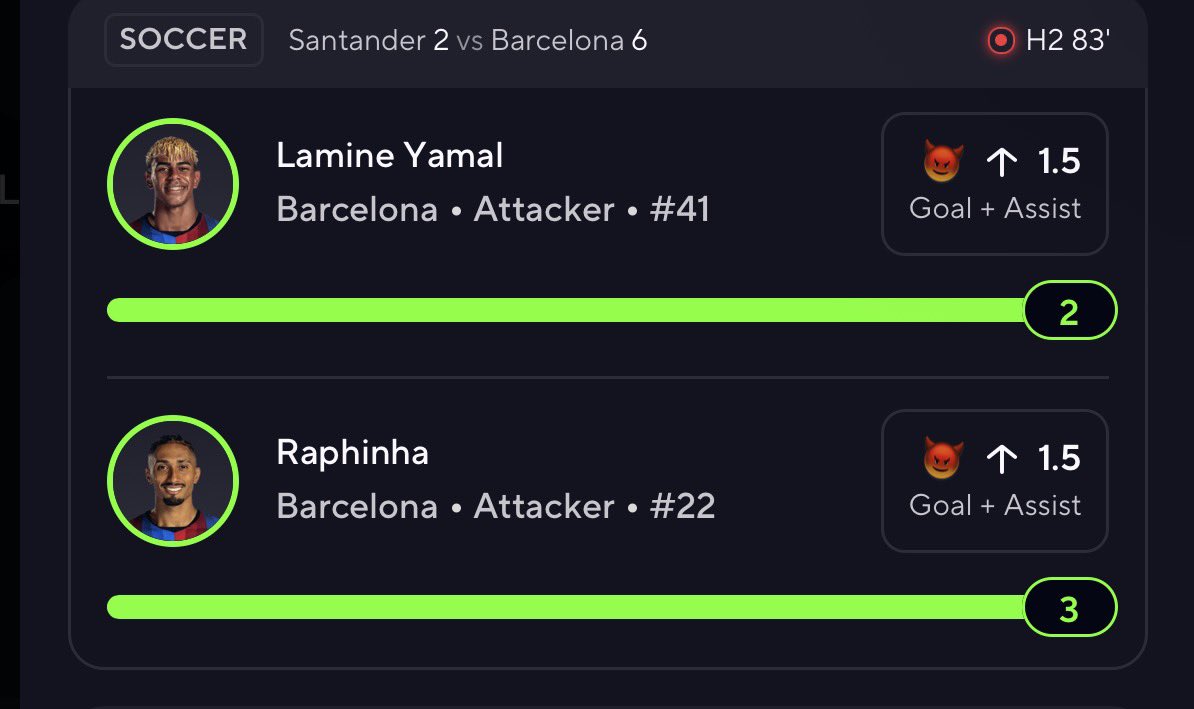Image resolution: width=1194 pixels, height=709 pixels.
Task: Click the red live indicator icon
Action: point(1001,40)
